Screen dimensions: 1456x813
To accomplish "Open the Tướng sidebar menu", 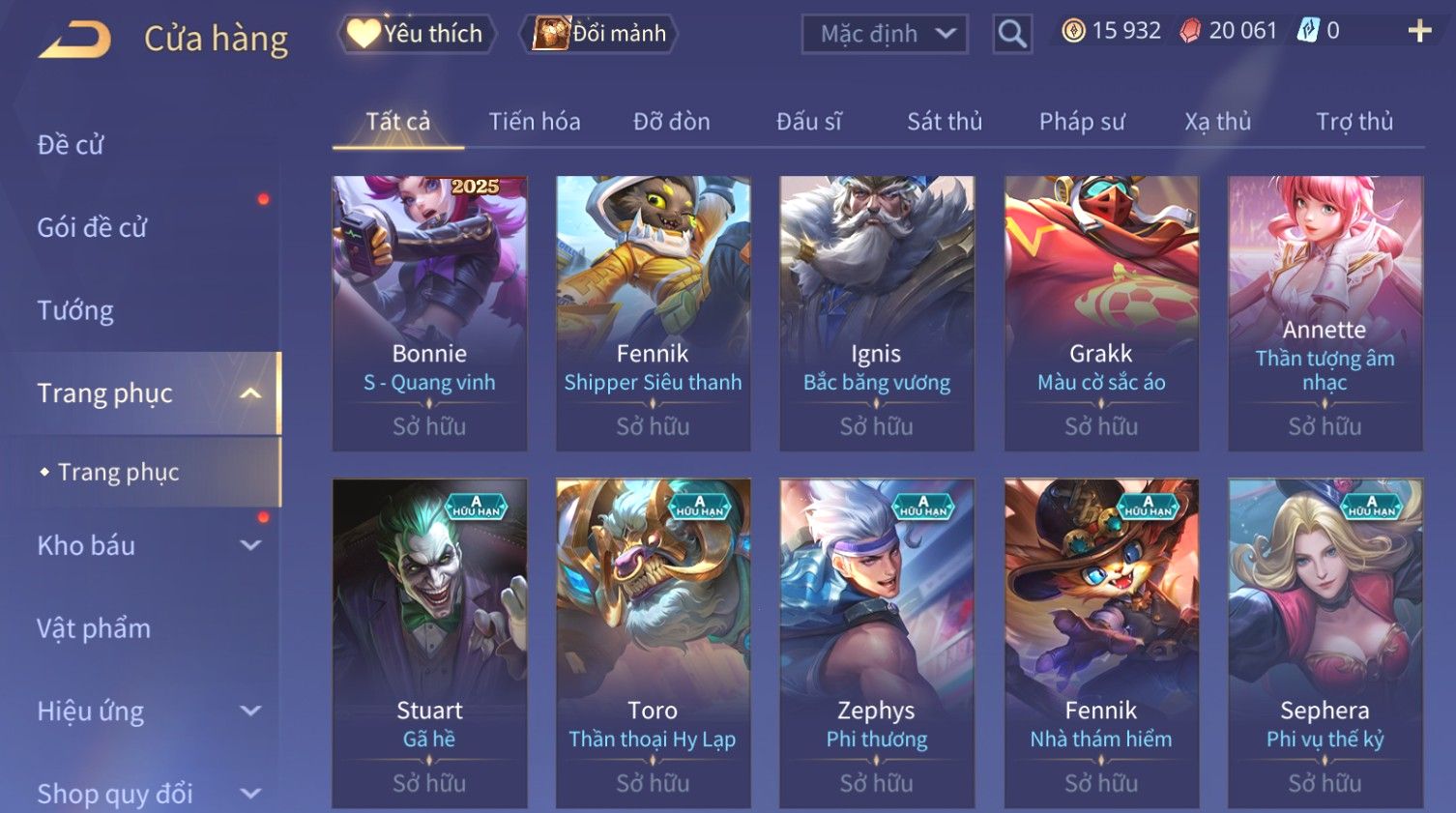I will [75, 310].
